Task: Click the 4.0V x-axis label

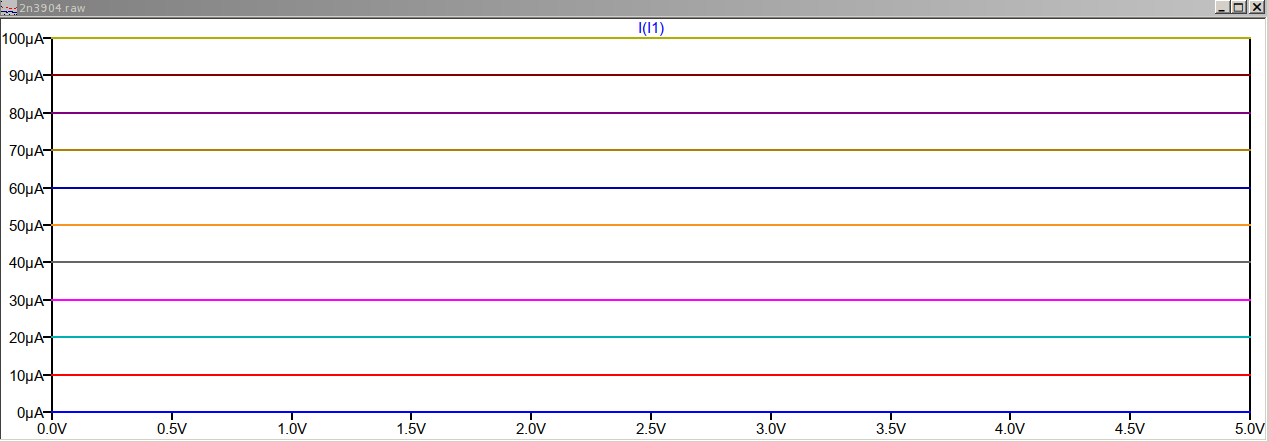Action: pyautogui.click(x=1010, y=429)
